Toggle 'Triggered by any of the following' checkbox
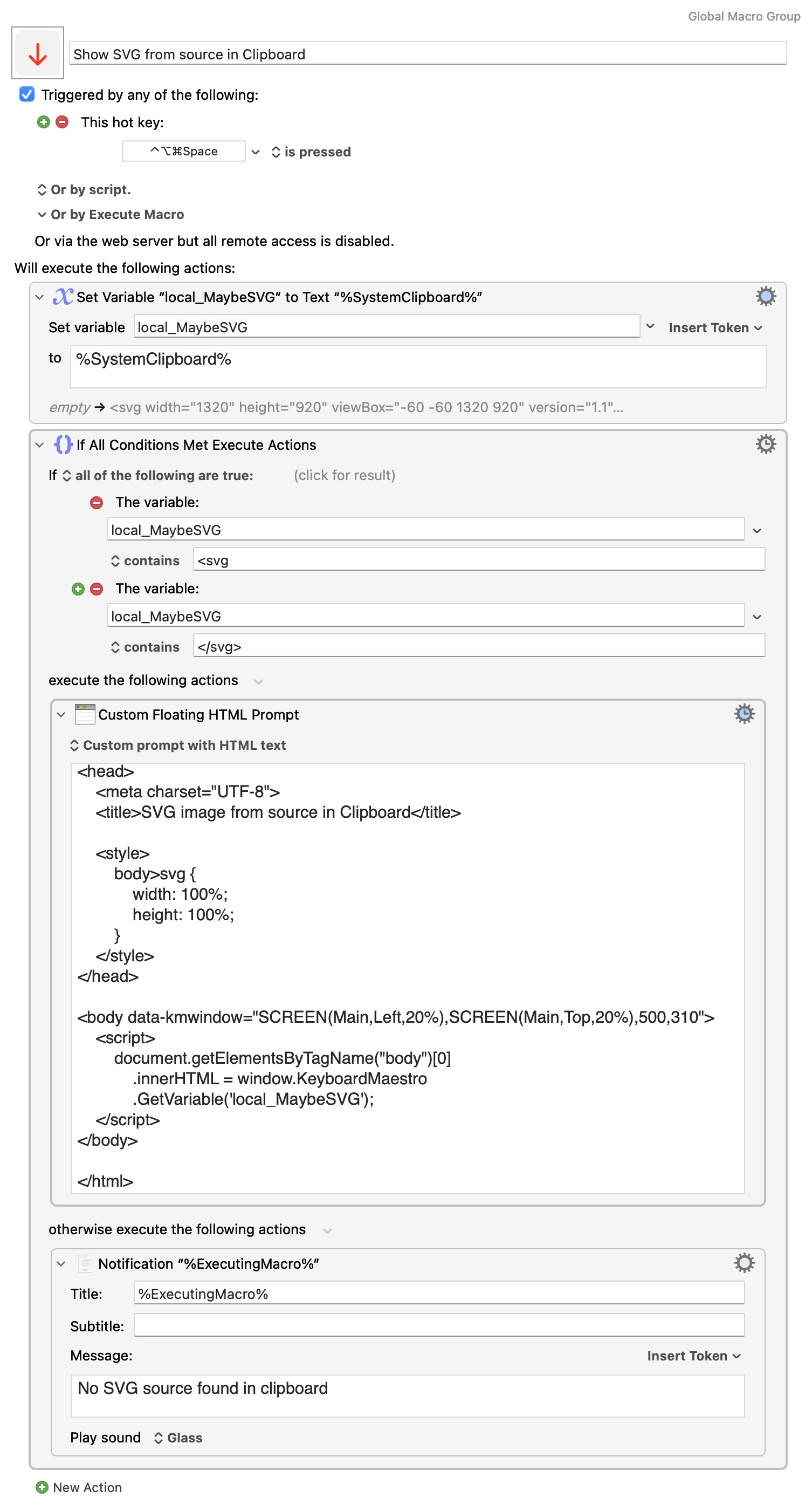The image size is (812, 1505). [27, 94]
